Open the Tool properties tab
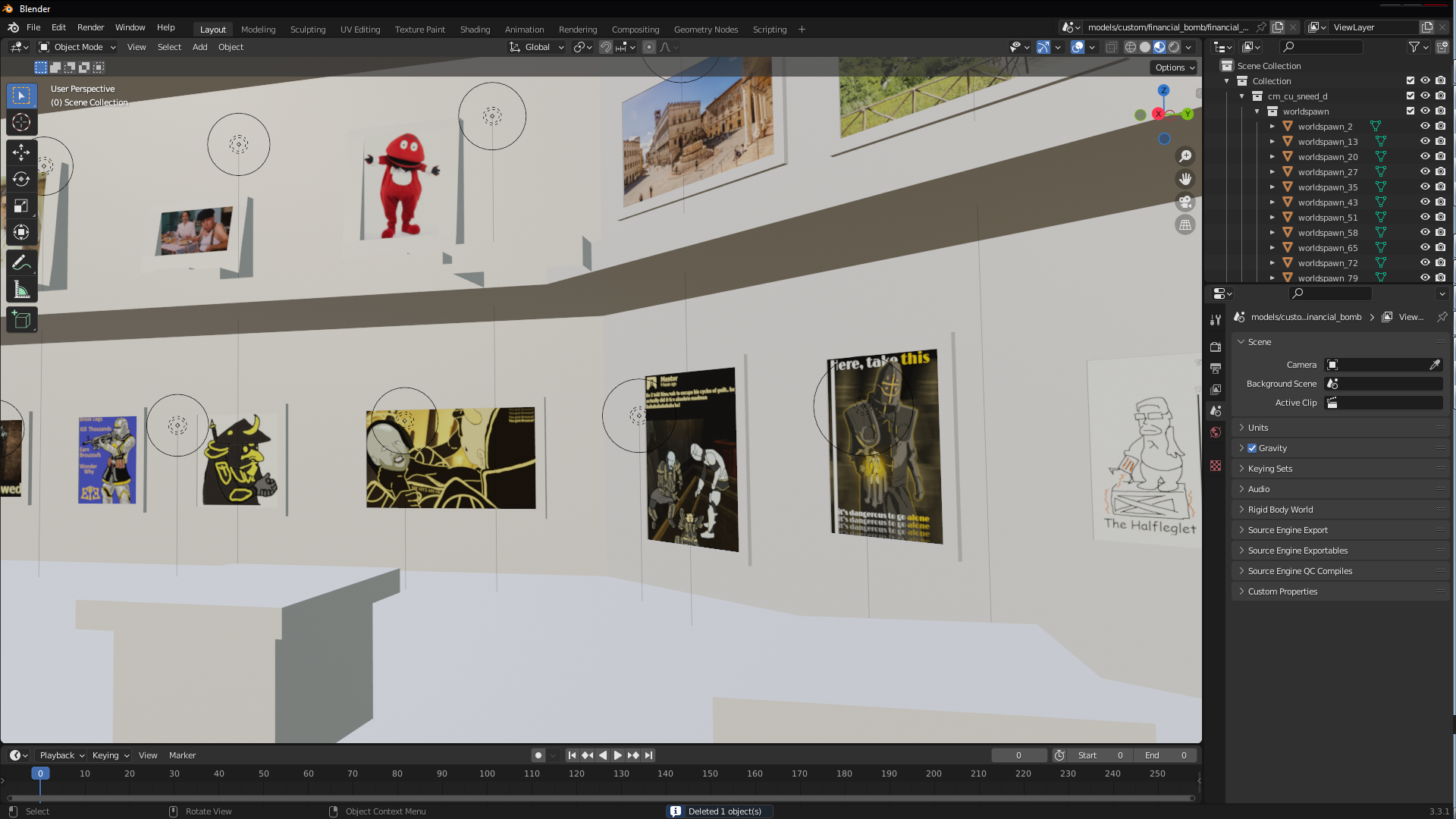 coord(1216,320)
